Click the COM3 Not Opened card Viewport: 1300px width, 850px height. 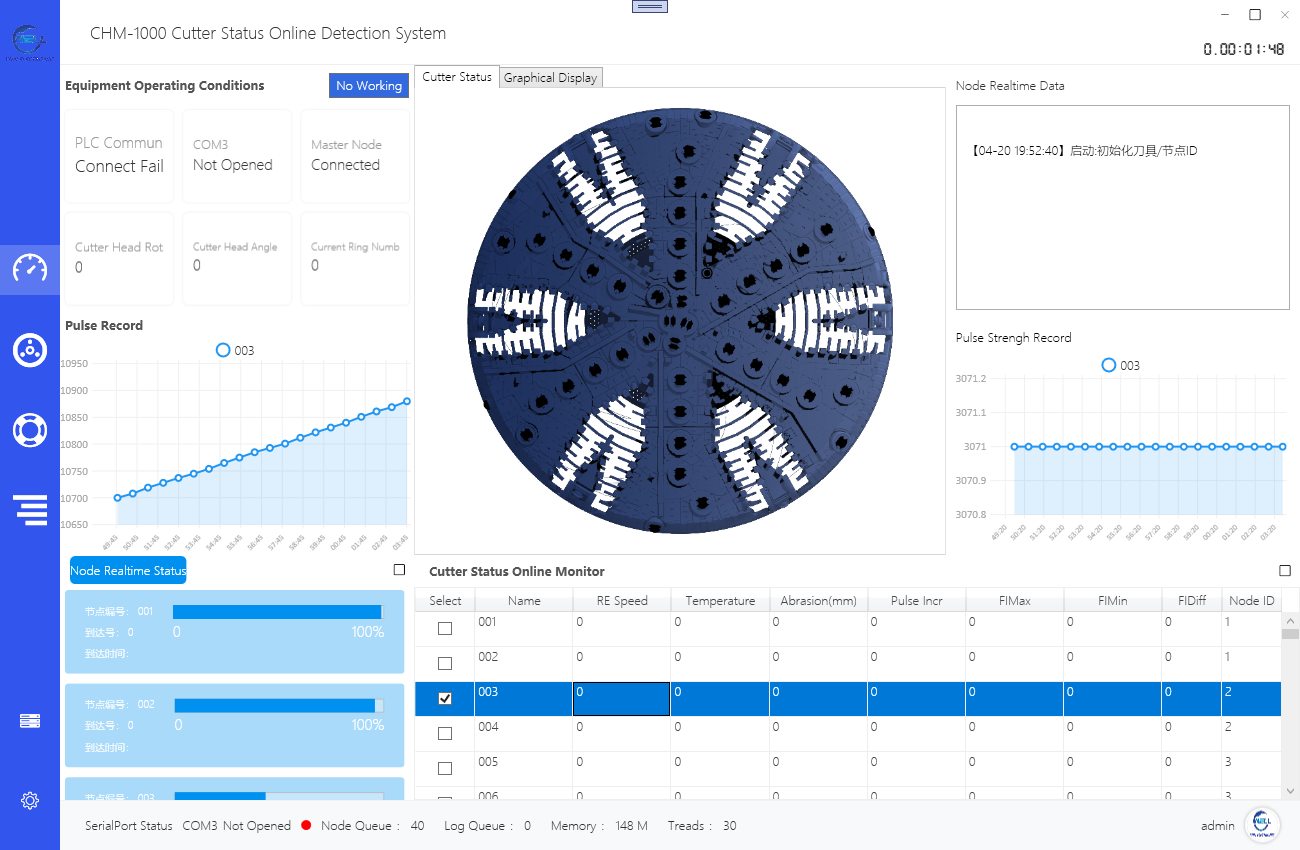pos(237,156)
